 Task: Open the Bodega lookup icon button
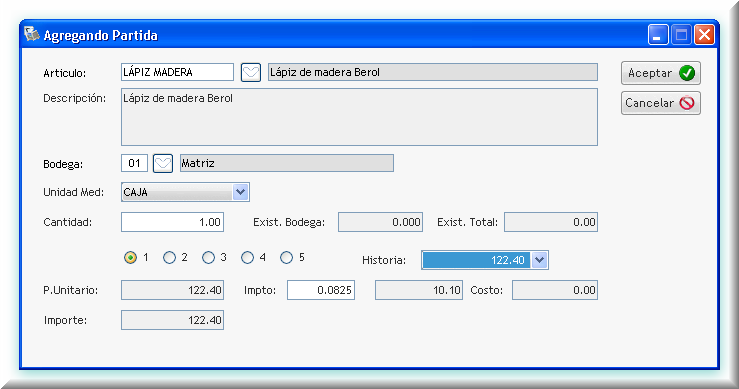[x=163, y=164]
